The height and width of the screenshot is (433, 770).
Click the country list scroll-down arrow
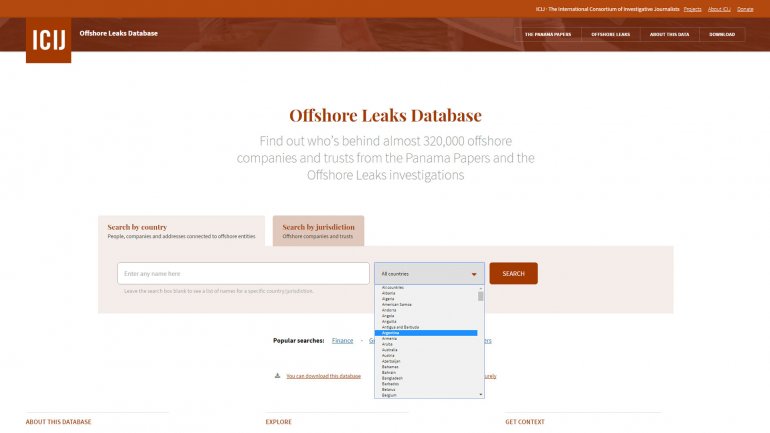(x=481, y=395)
